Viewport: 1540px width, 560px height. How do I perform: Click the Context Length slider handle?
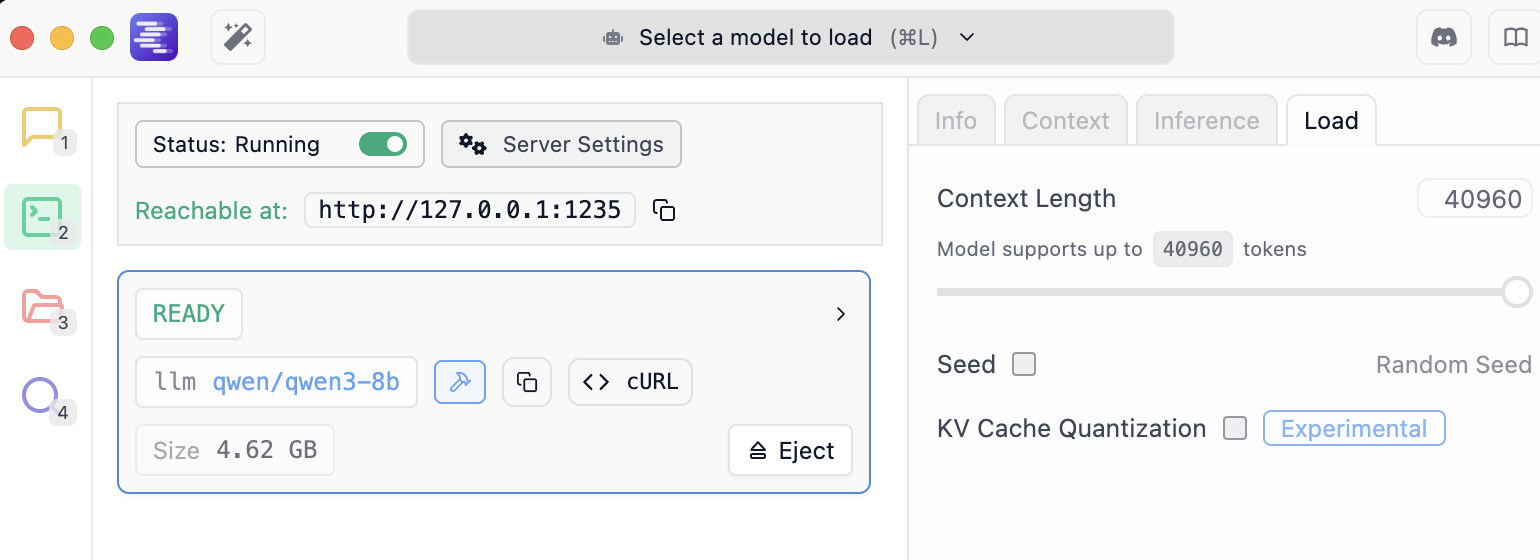[1516, 292]
